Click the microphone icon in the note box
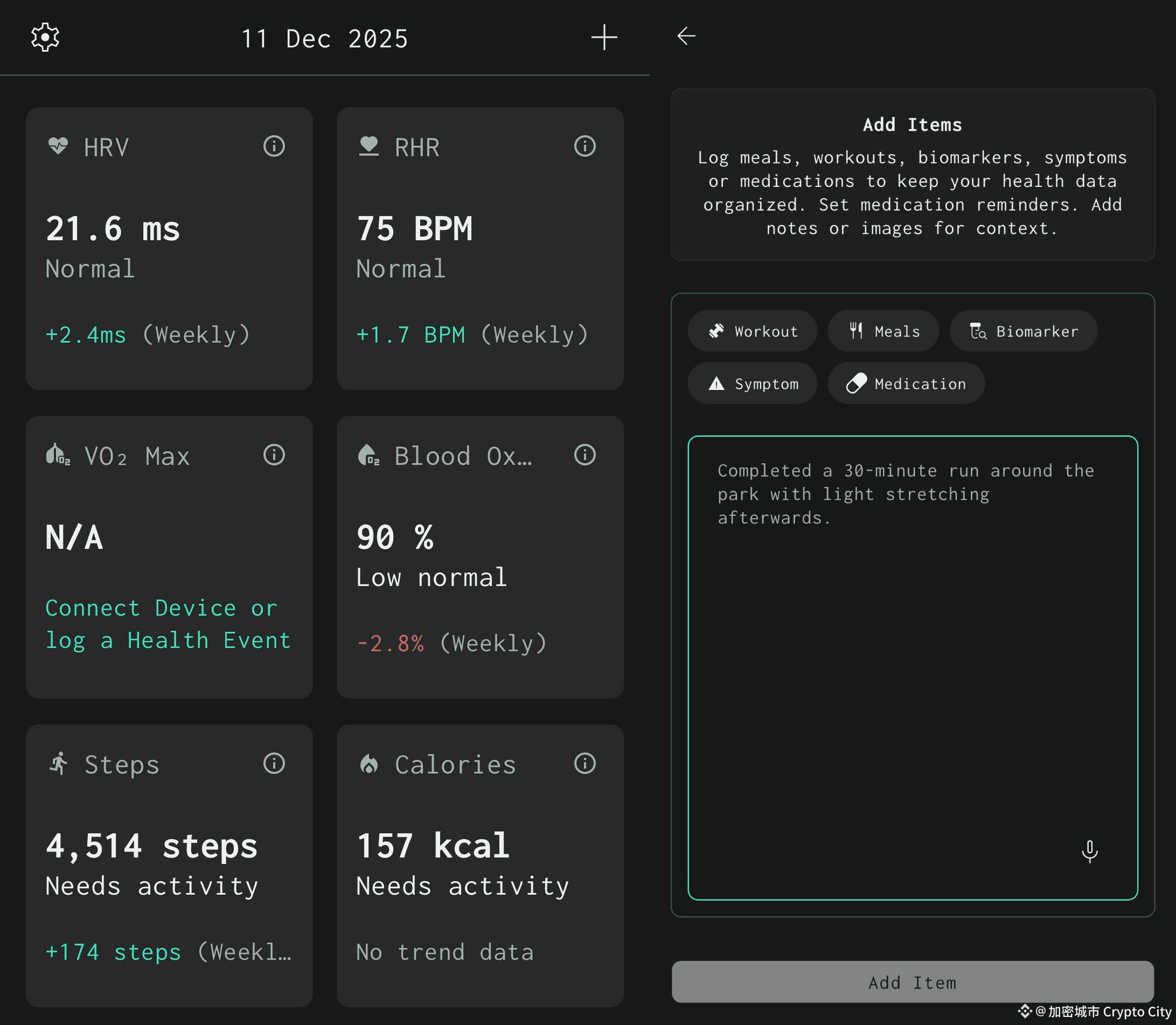The width and height of the screenshot is (1176, 1025). pyautogui.click(x=1091, y=852)
